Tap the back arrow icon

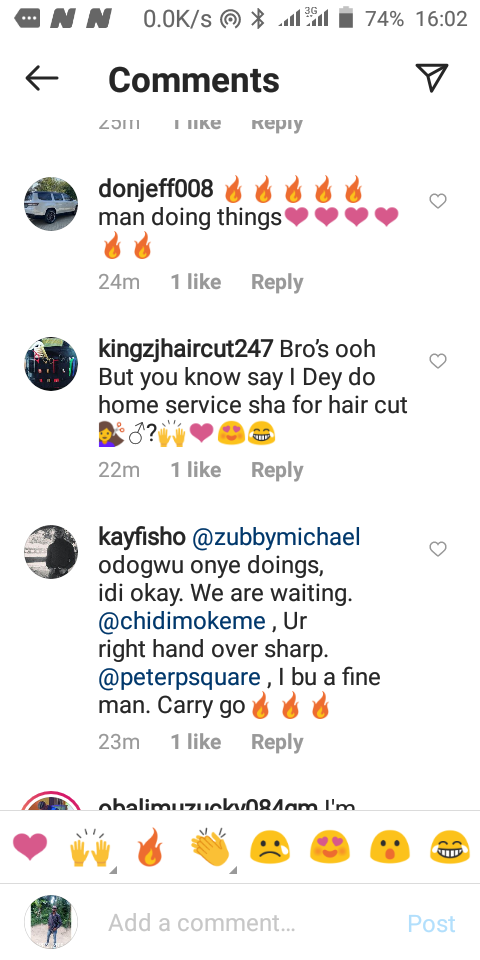tap(42, 78)
